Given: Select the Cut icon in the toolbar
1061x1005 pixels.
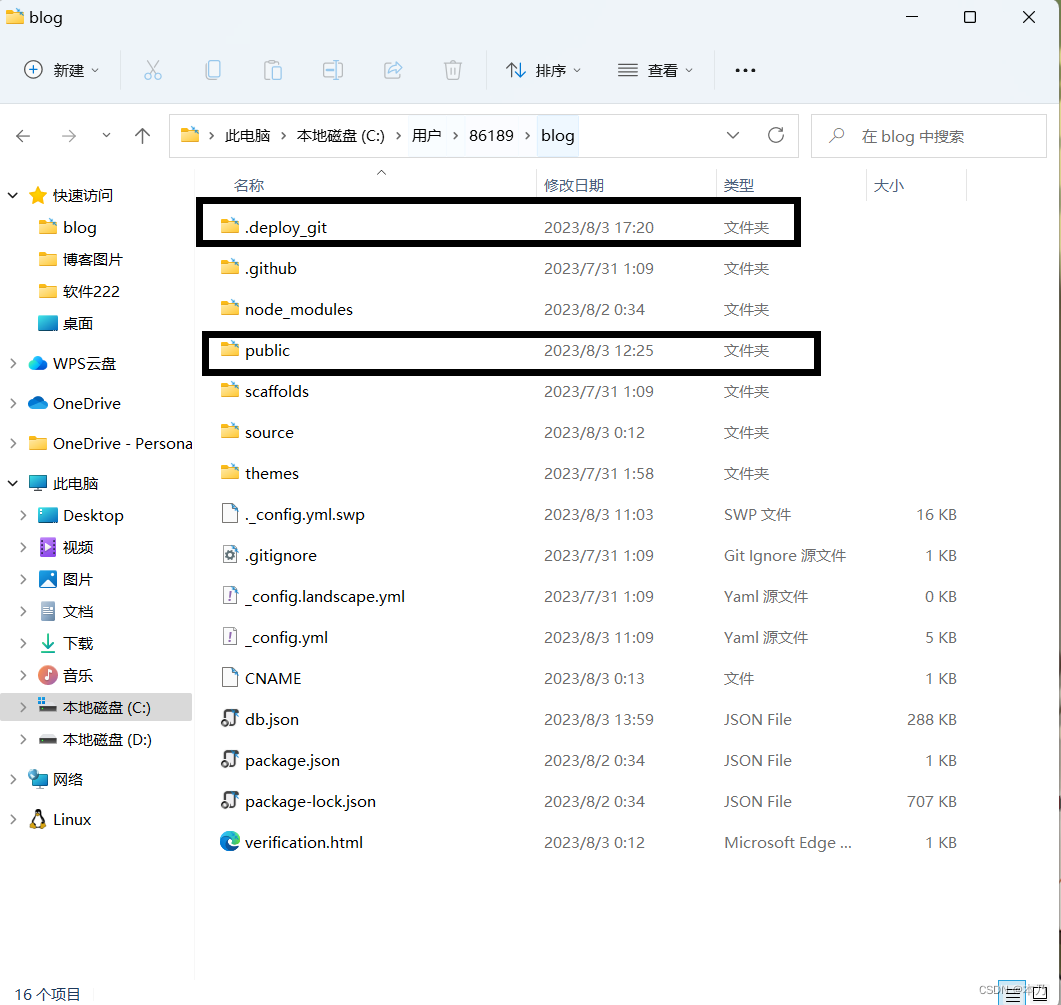Looking at the screenshot, I should coord(152,69).
